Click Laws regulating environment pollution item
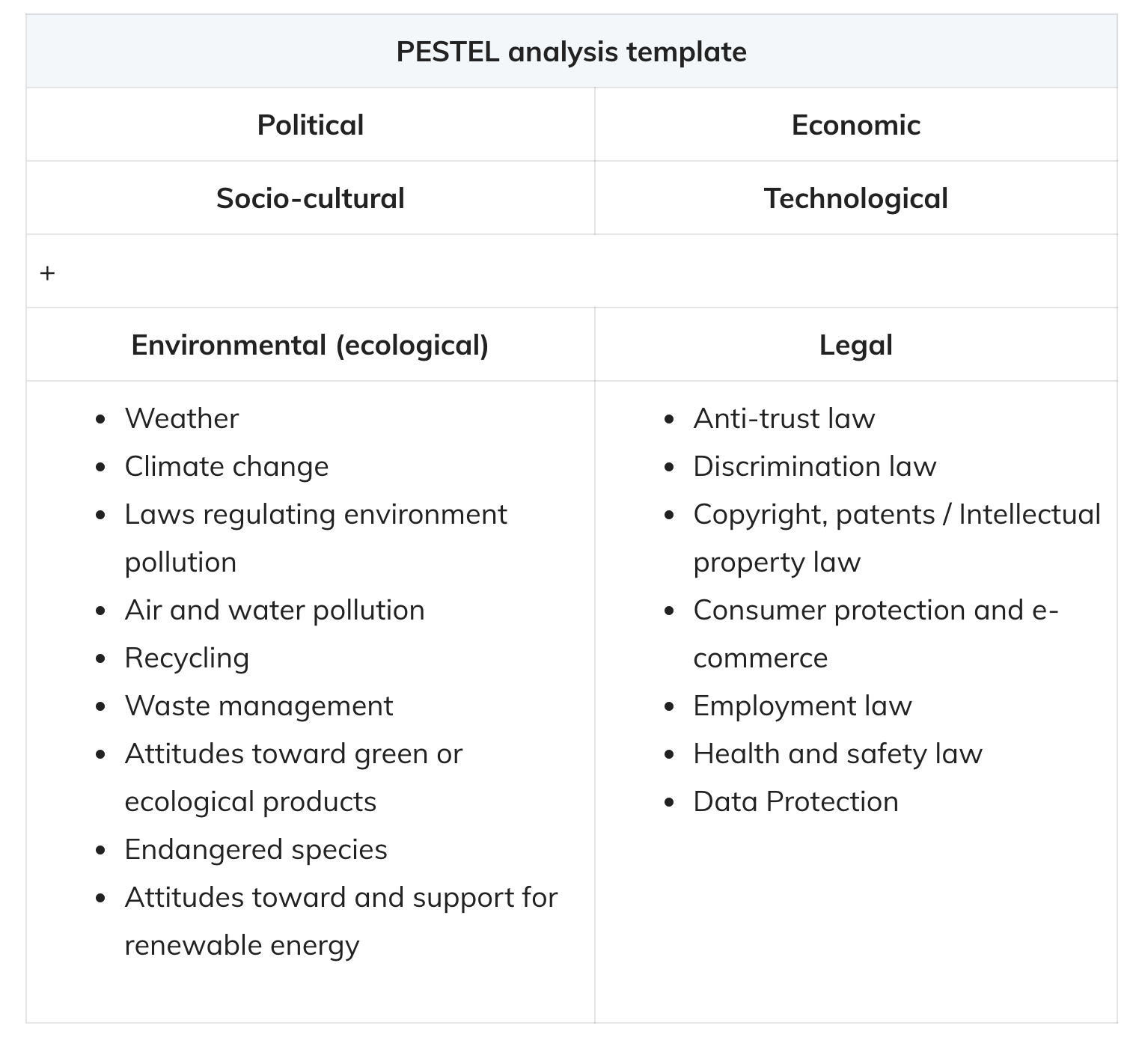The height and width of the screenshot is (1064, 1133). [316, 538]
